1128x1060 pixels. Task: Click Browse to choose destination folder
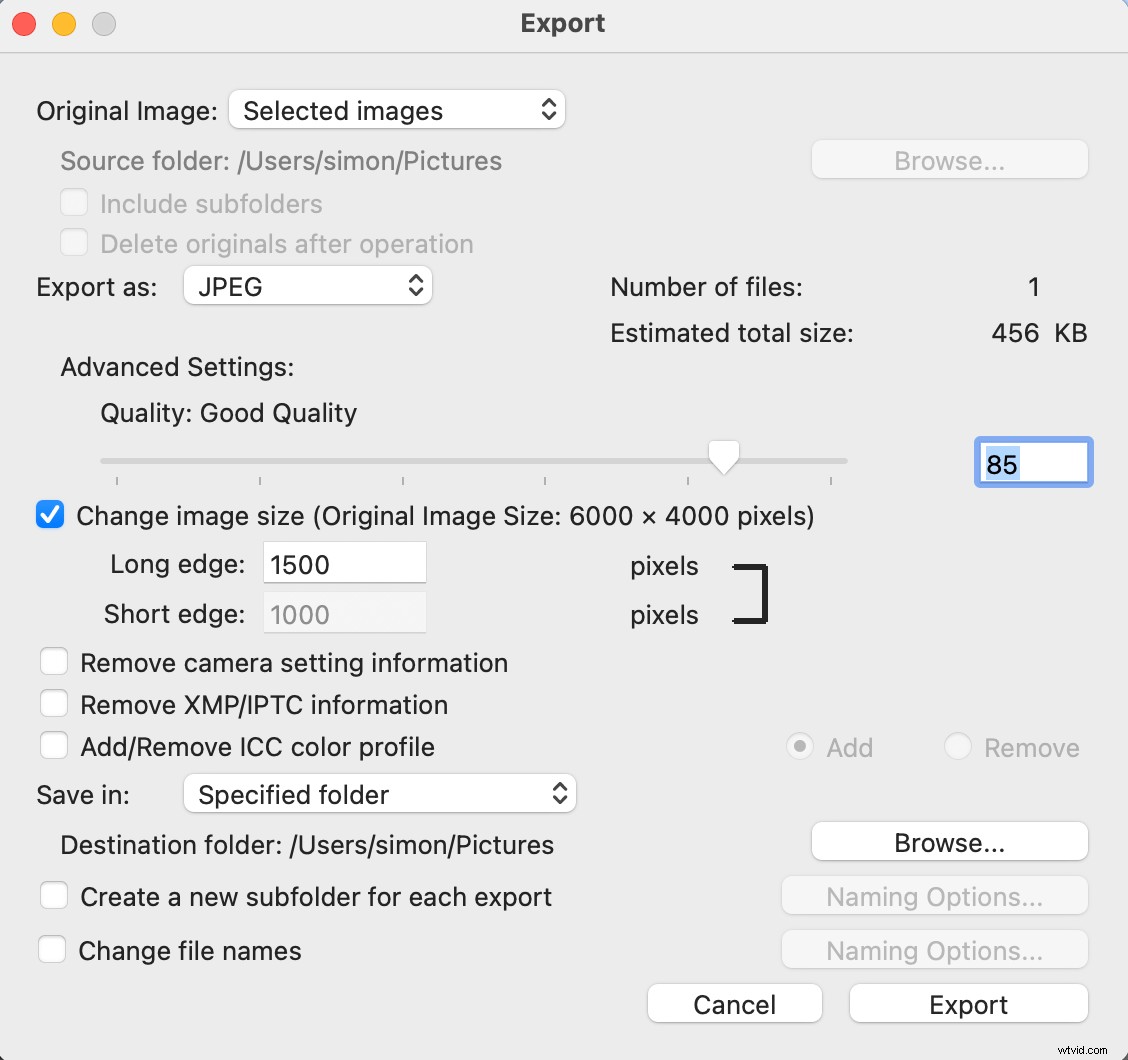(x=948, y=841)
